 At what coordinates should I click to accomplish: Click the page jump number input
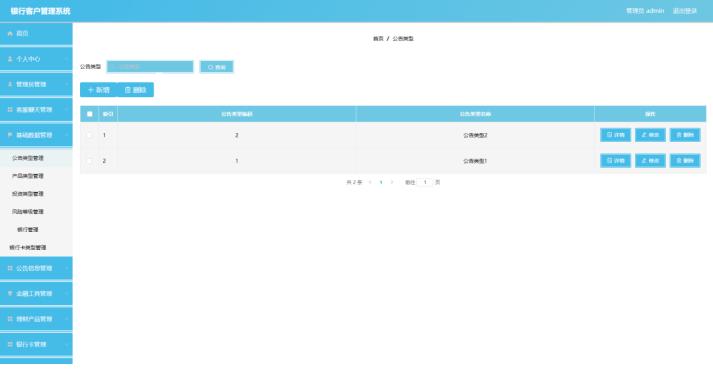pos(425,182)
